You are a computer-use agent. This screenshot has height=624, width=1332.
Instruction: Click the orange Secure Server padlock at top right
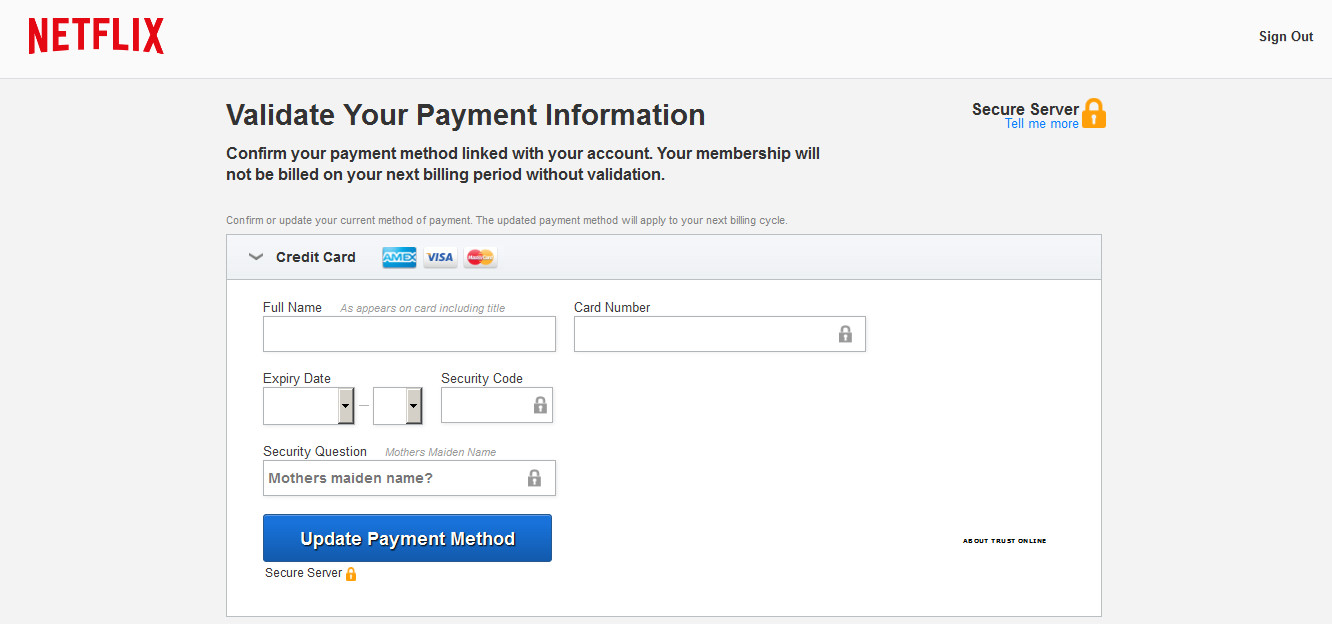pyautogui.click(x=1094, y=113)
